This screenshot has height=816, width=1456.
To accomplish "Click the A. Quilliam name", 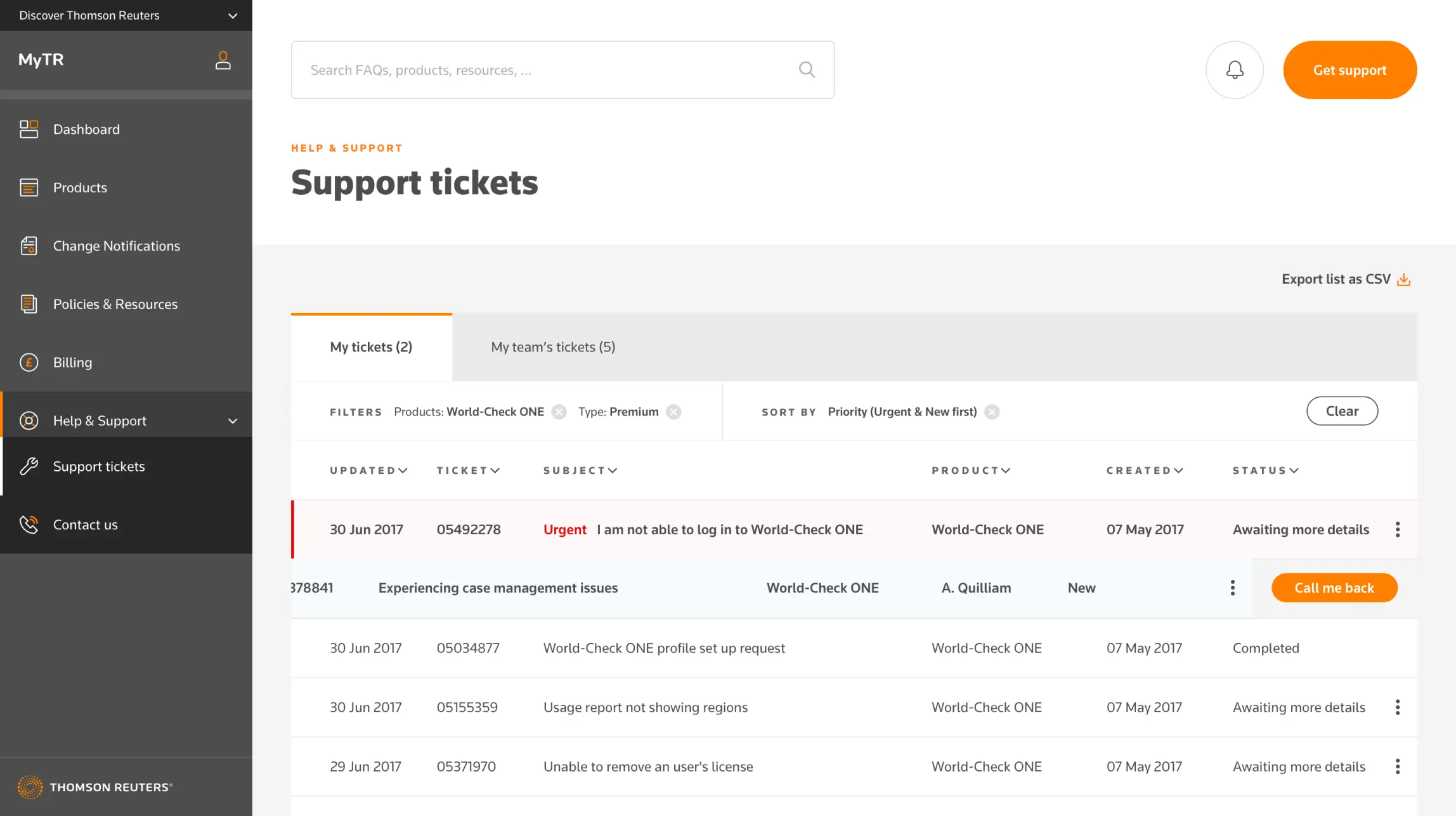I will [976, 588].
